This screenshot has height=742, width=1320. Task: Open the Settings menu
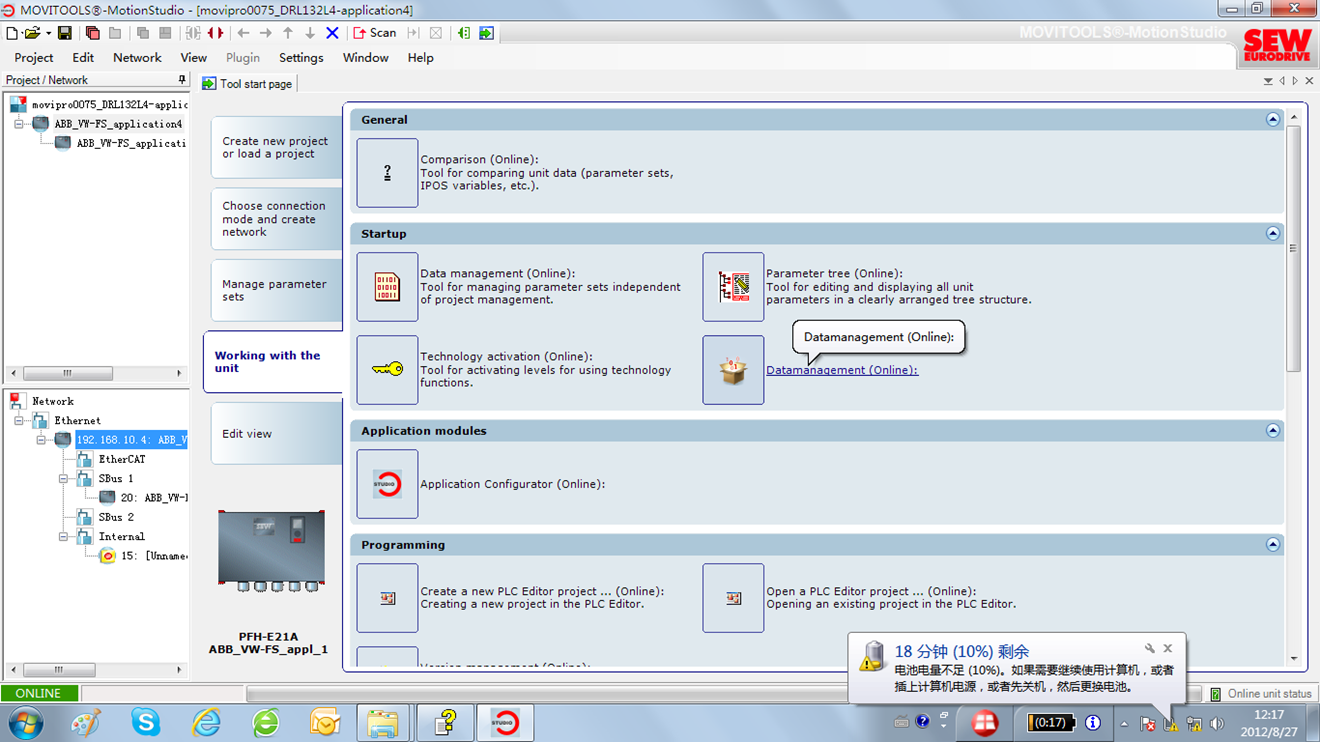(301, 58)
